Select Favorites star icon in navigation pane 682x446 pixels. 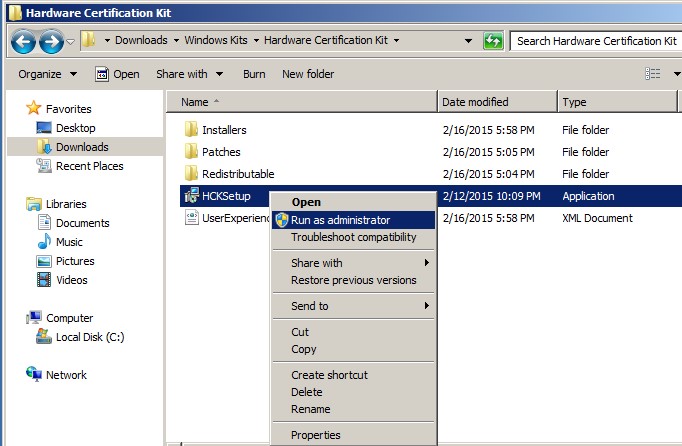click(33, 108)
